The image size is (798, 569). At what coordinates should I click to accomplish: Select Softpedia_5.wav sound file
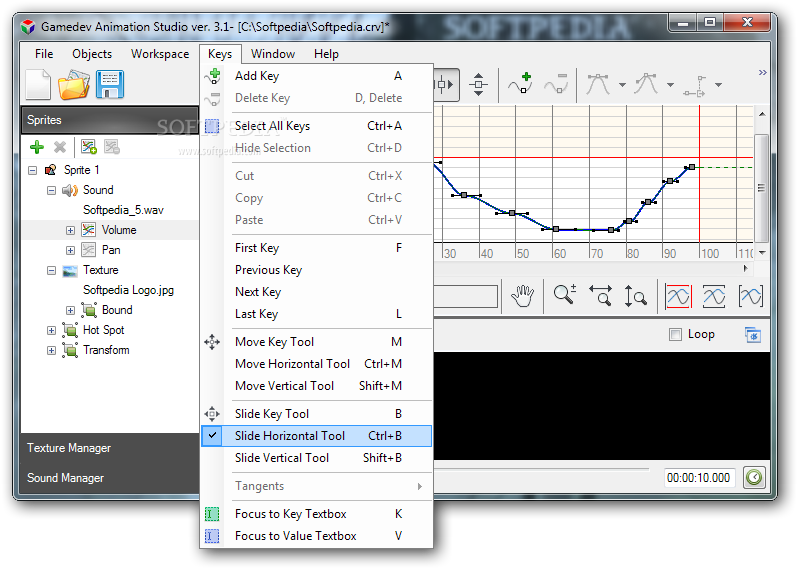click(x=123, y=210)
